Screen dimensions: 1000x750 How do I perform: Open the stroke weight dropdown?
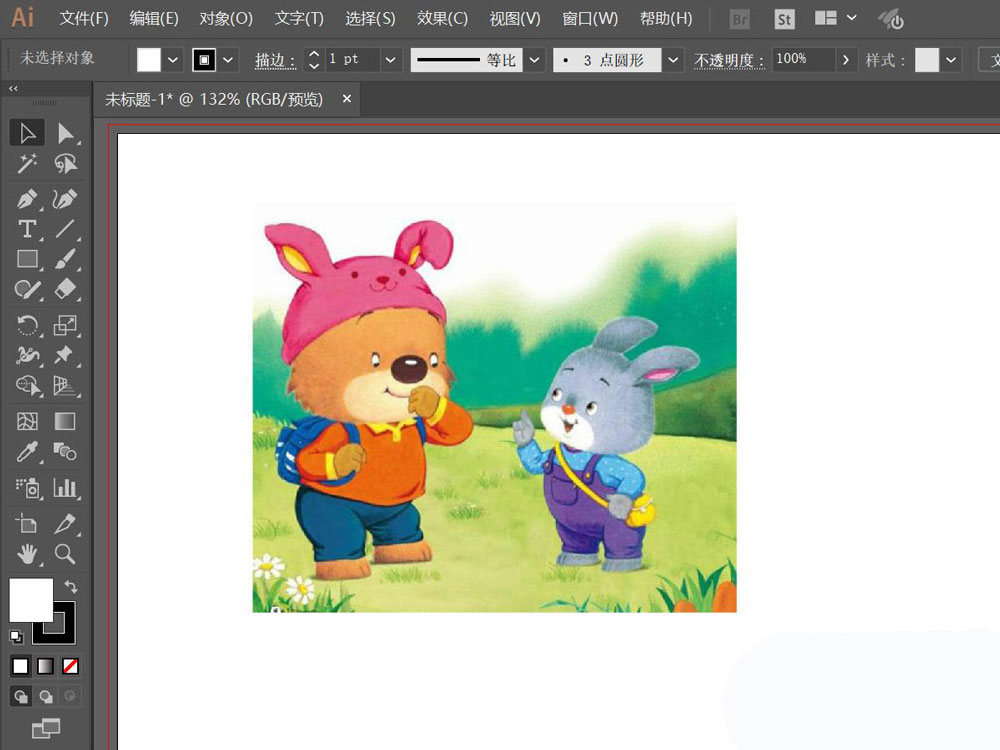point(390,60)
